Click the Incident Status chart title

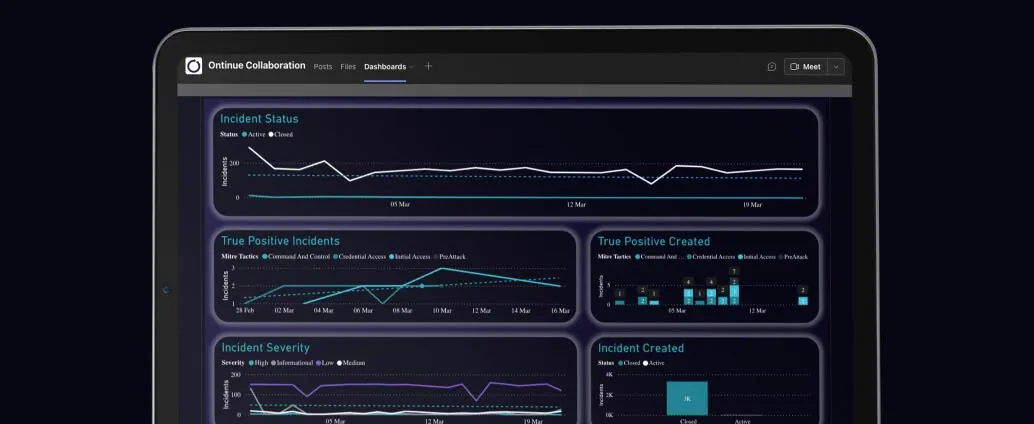259,119
